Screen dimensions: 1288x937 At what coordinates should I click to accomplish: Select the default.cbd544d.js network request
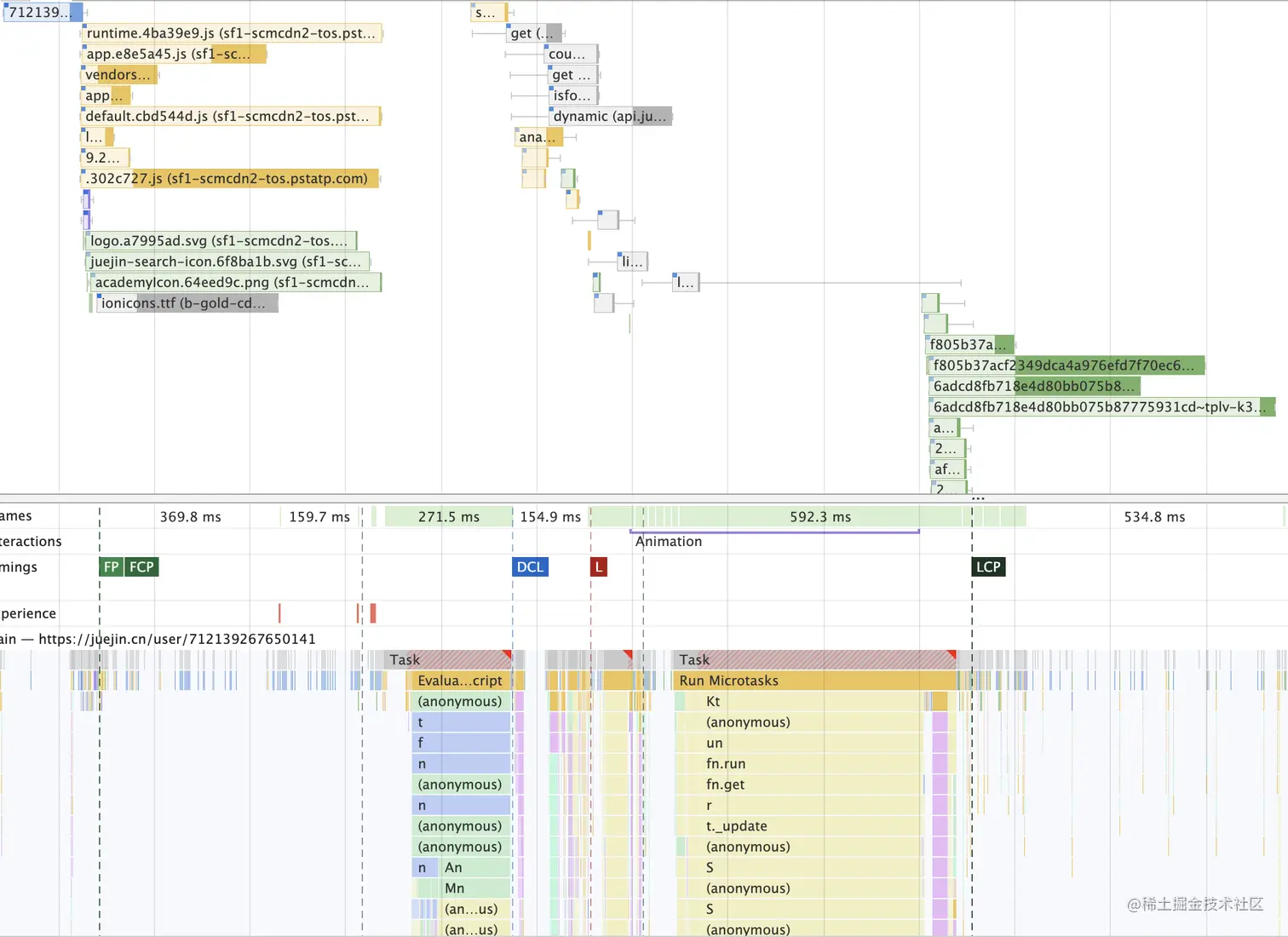pyautogui.click(x=231, y=116)
